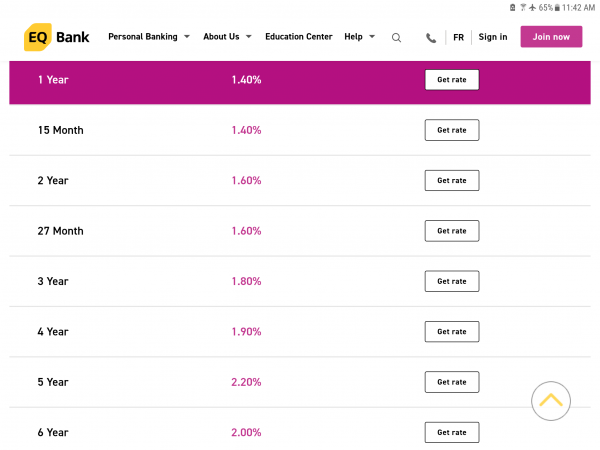Switch language to FR
The image size is (600, 450).
point(458,37)
